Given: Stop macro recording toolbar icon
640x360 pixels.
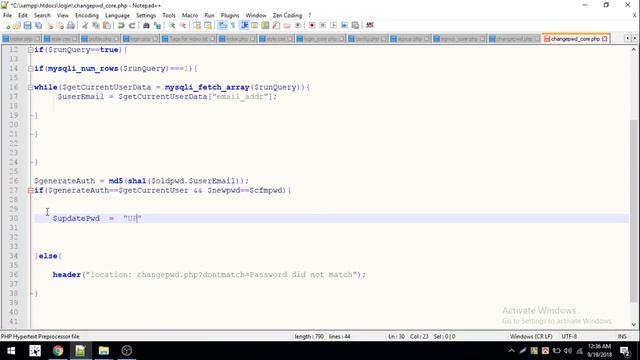Looking at the screenshot, I should [x=322, y=25].
